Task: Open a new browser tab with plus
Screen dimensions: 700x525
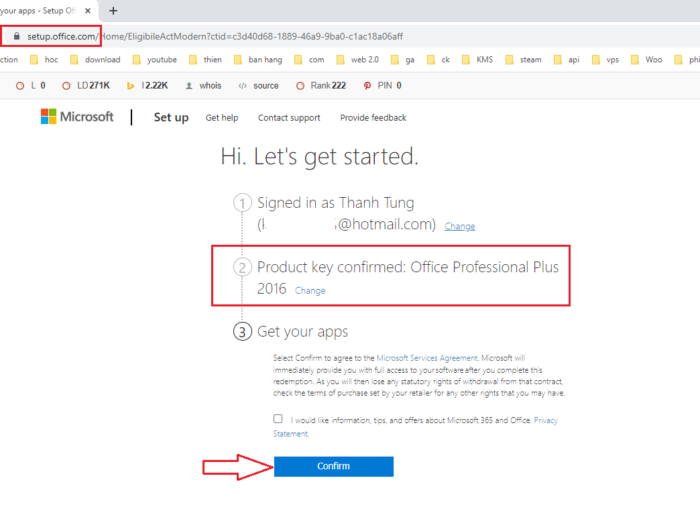Action: 113,10
